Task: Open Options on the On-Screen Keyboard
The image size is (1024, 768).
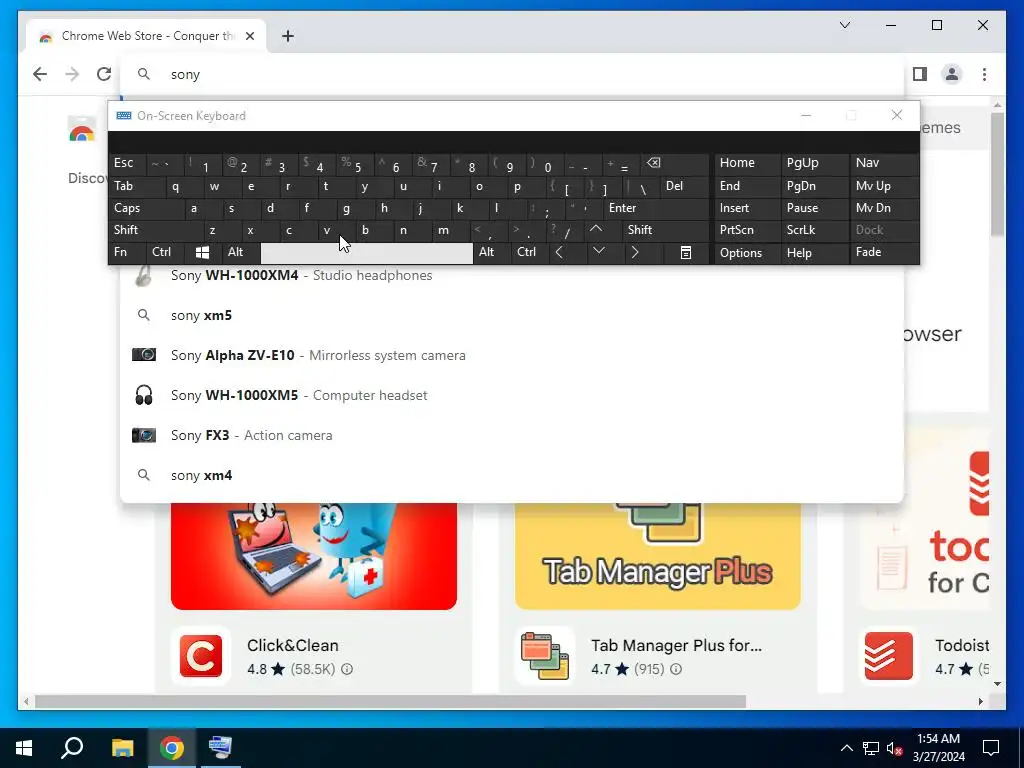Action: coord(747,253)
